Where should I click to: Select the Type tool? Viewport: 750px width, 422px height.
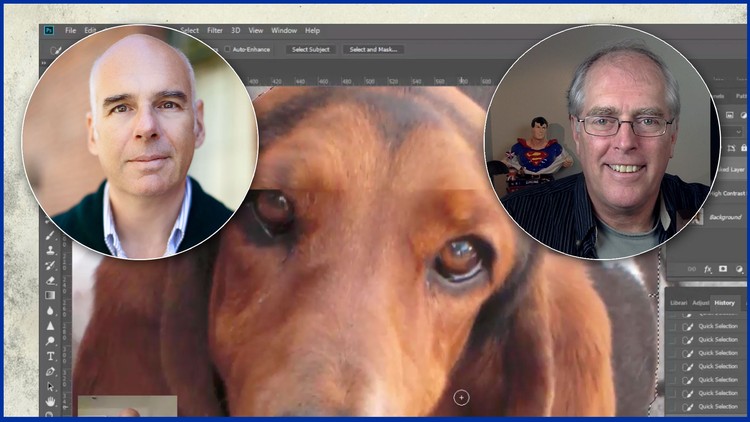[50, 356]
